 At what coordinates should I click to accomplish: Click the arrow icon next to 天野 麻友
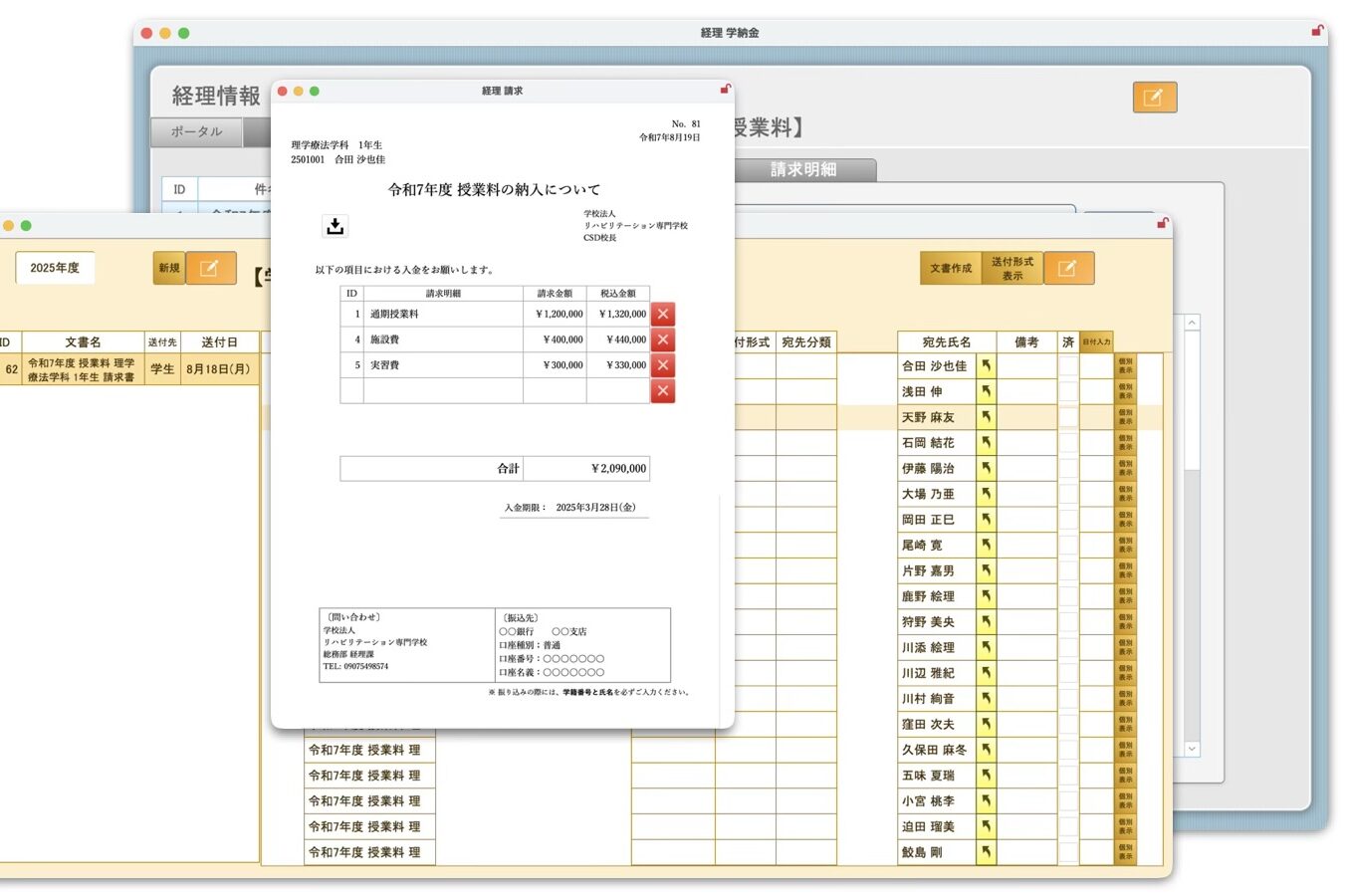pyautogui.click(x=986, y=416)
